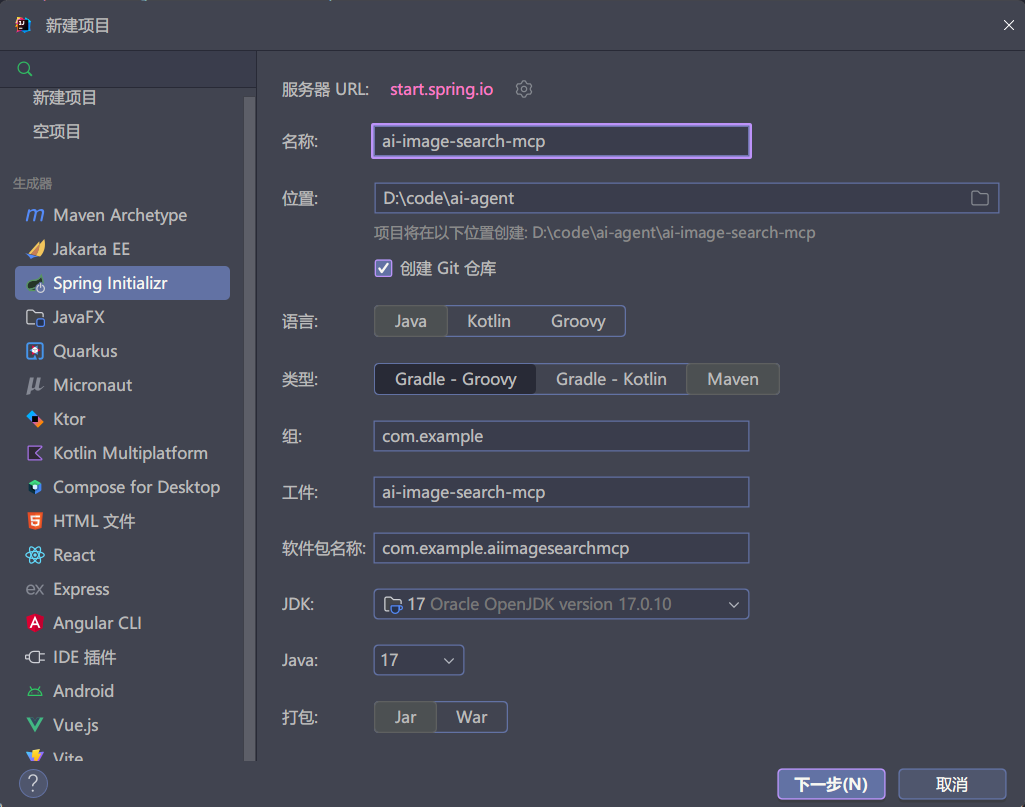Select New Project in the sidebar
The width and height of the screenshot is (1025, 807).
[x=65, y=98]
